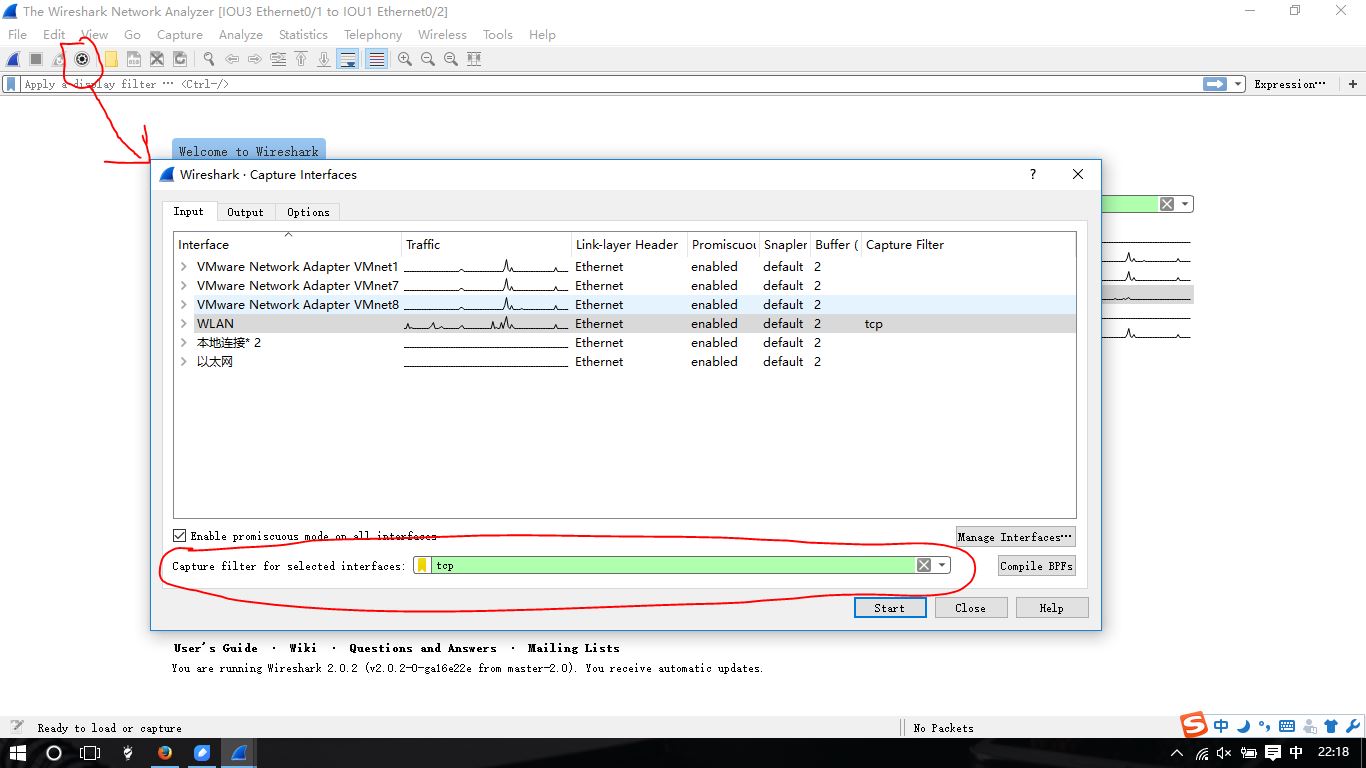Click the find packet magnifier icon

(x=209, y=59)
